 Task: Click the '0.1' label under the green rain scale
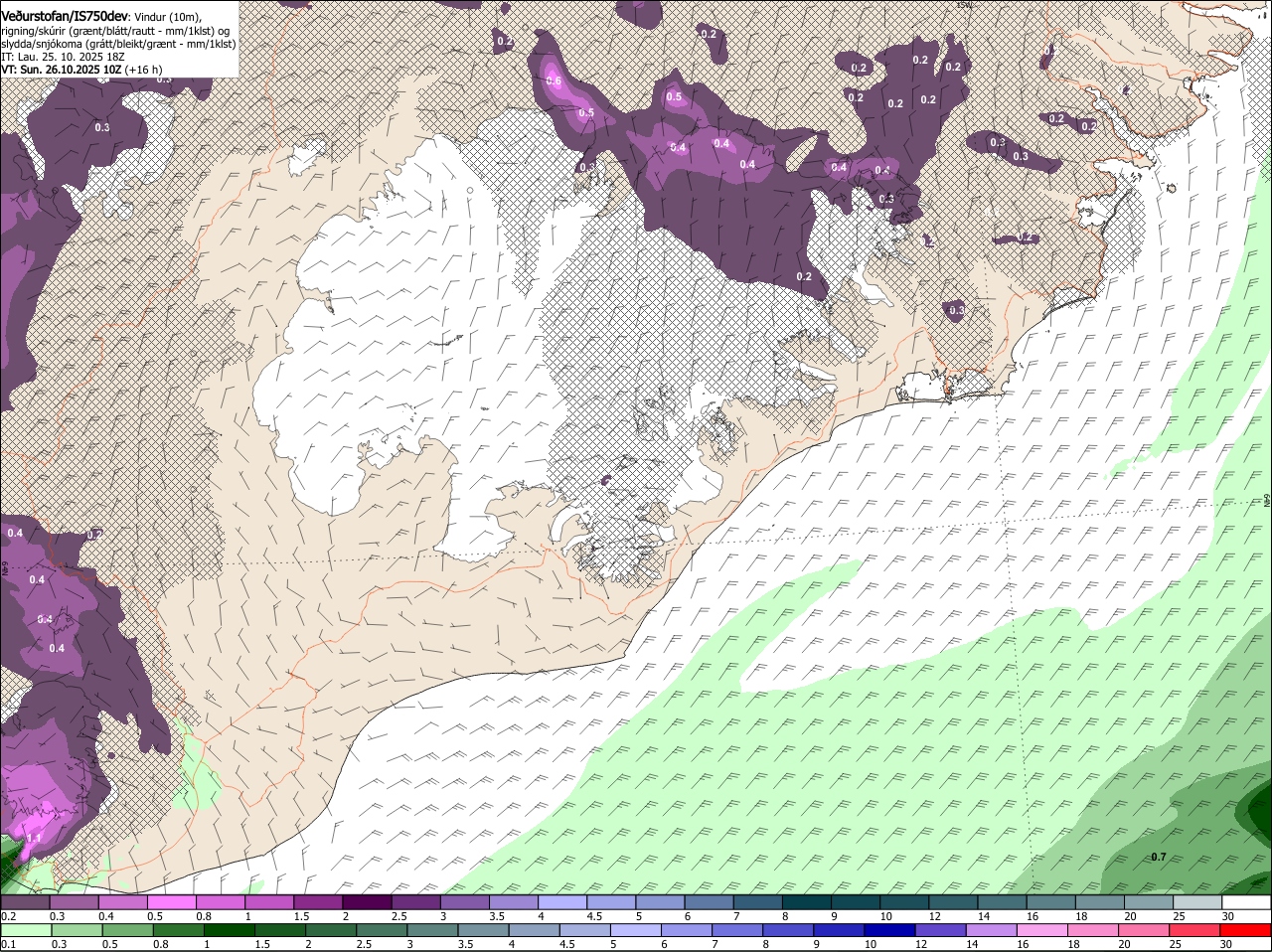(x=8, y=944)
